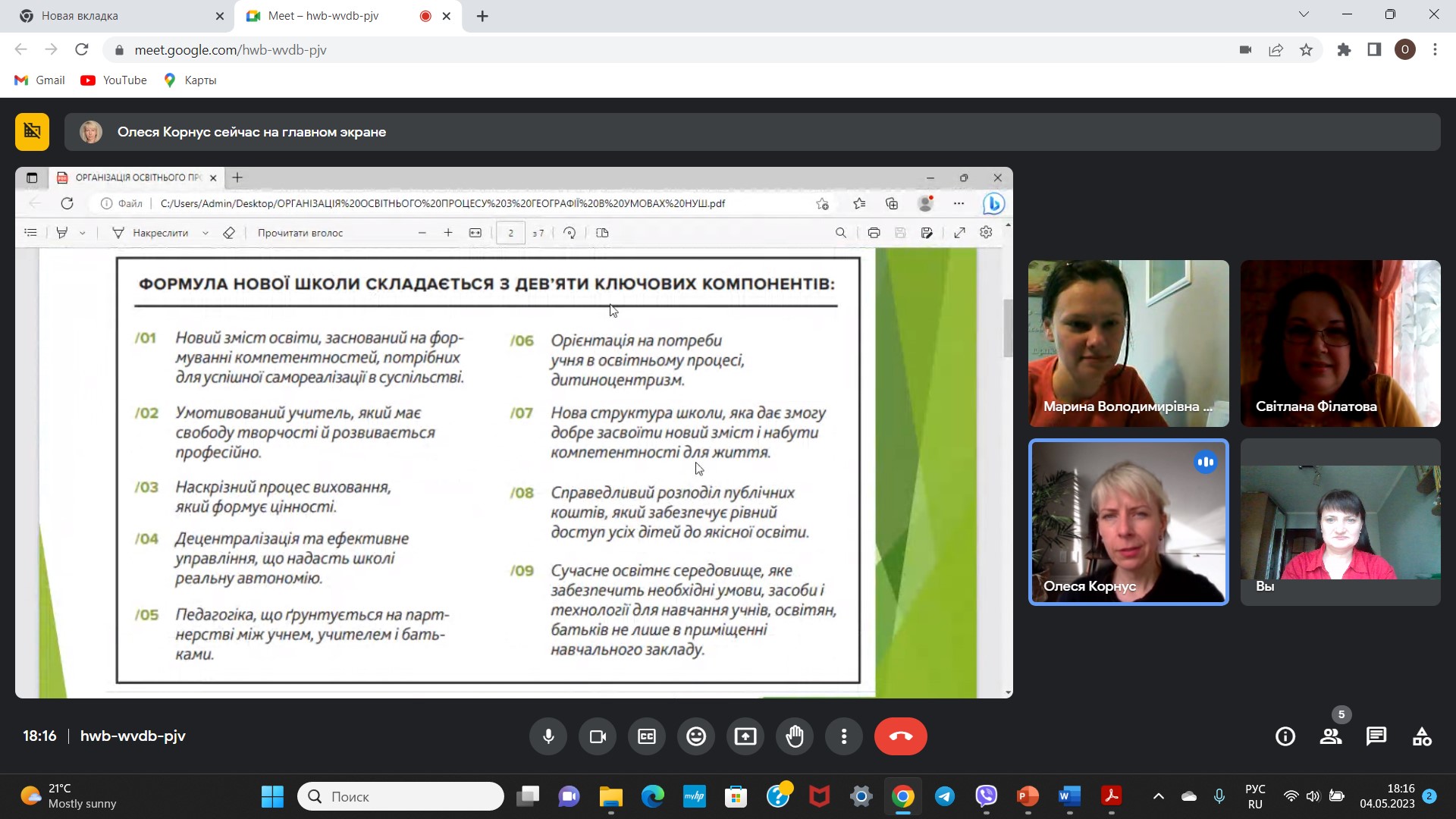Open the Карты bookmark

[x=190, y=80]
